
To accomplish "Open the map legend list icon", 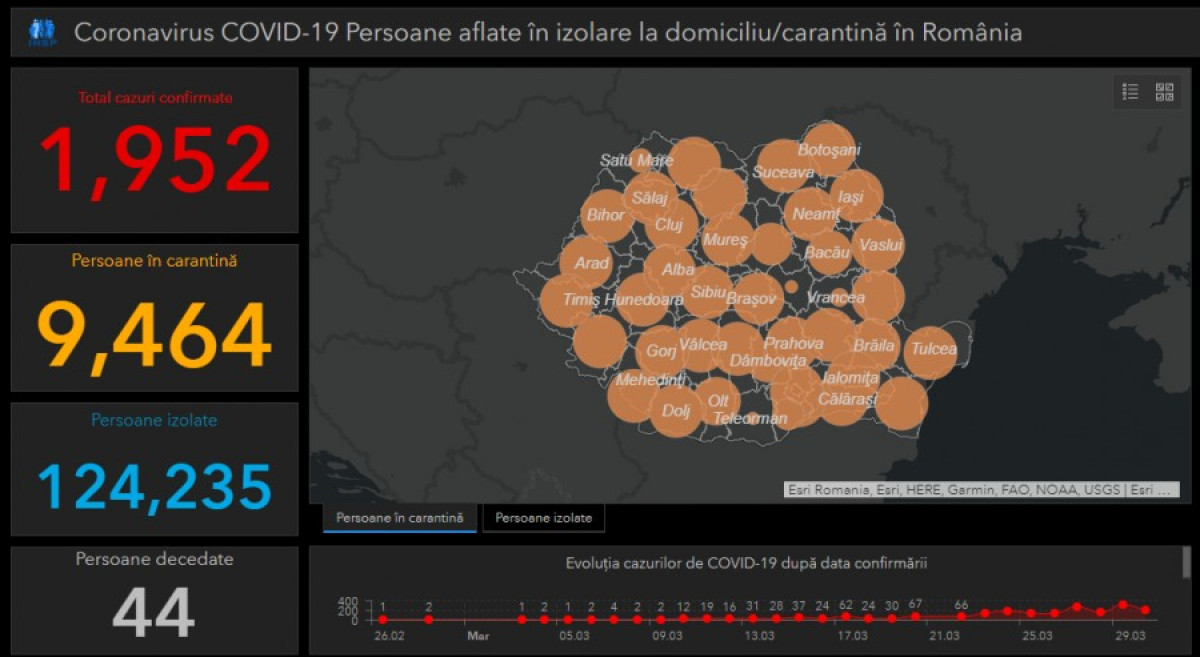I will pyautogui.click(x=1131, y=92).
